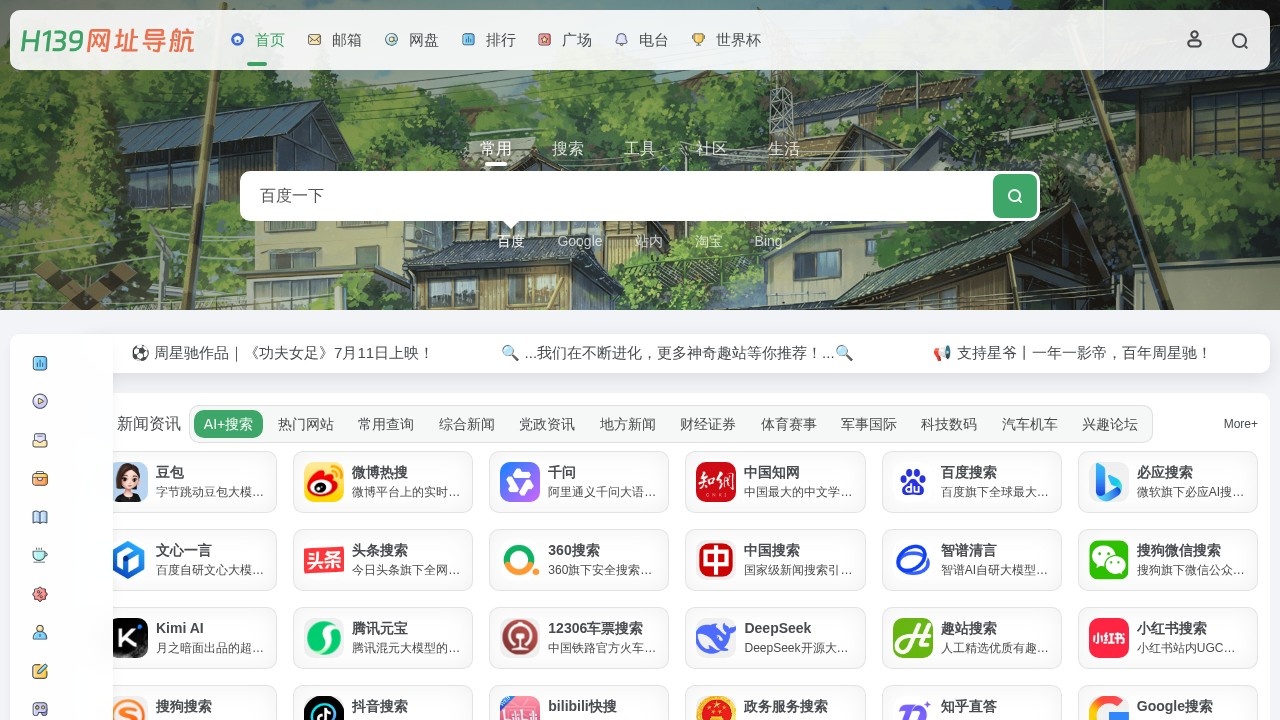Go to 首页 in the top navigation
Screen dimensions: 1280x720
click(x=258, y=40)
